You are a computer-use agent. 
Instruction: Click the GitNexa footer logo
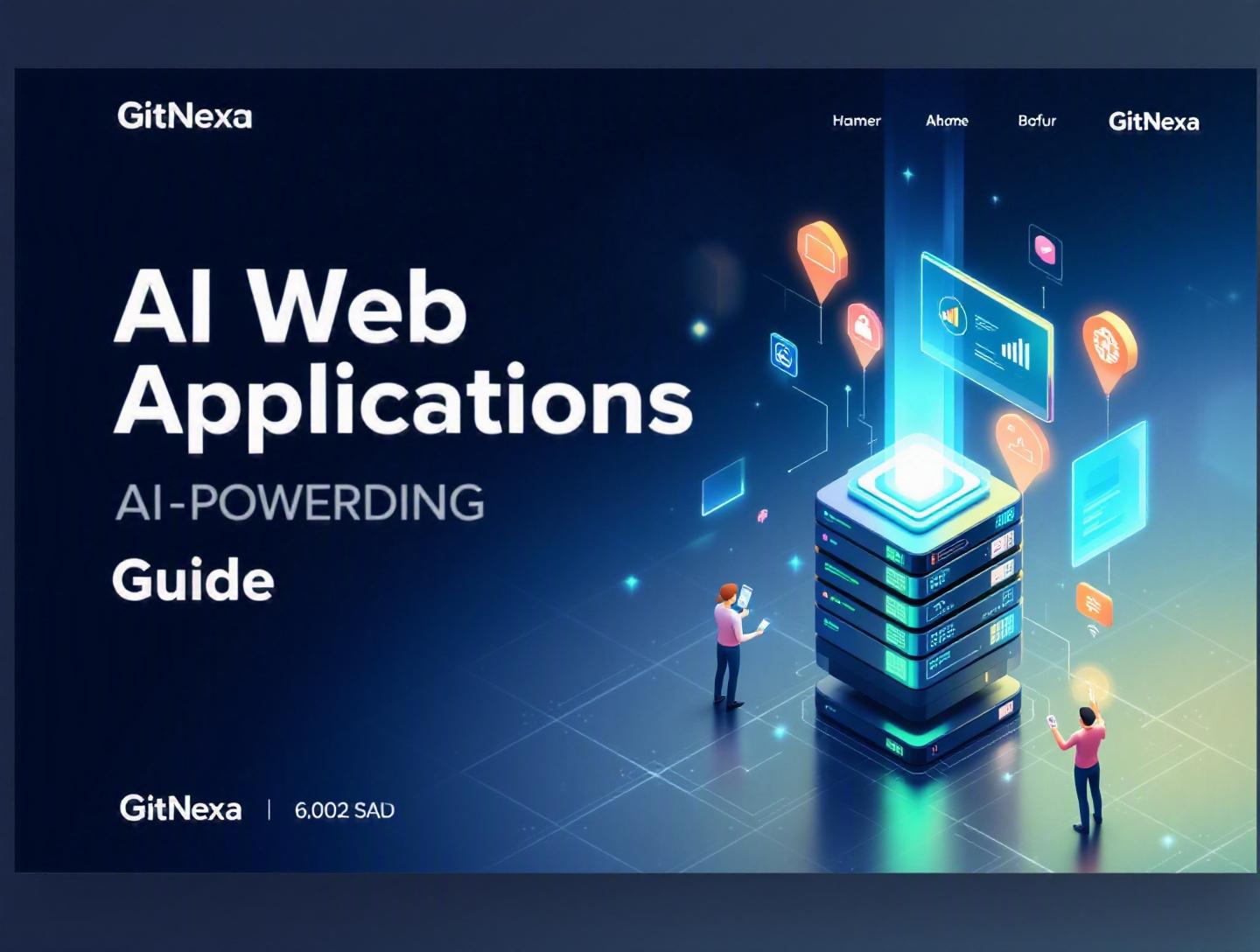tap(180, 808)
